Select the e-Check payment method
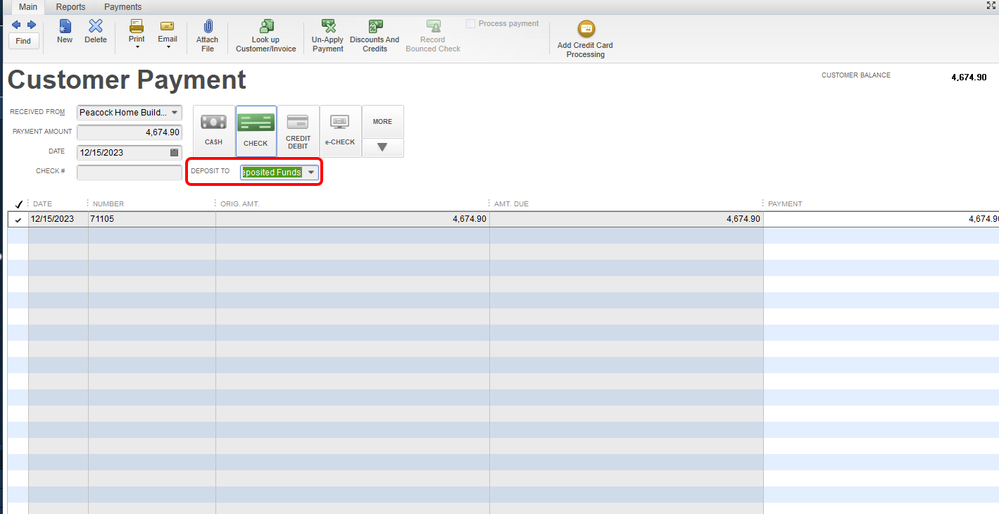This screenshot has width=999, height=514. coord(340,131)
